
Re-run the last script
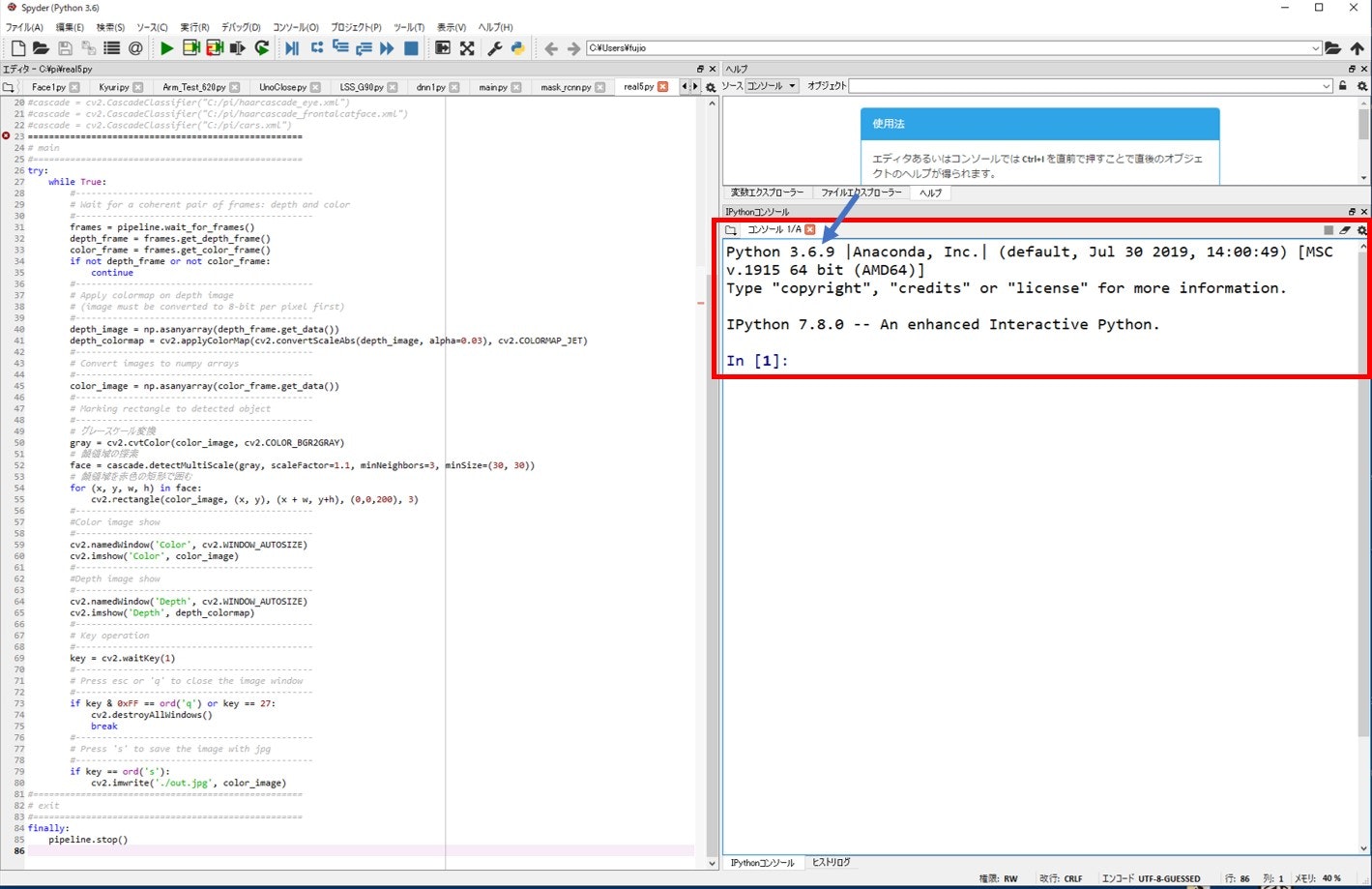pos(262,48)
